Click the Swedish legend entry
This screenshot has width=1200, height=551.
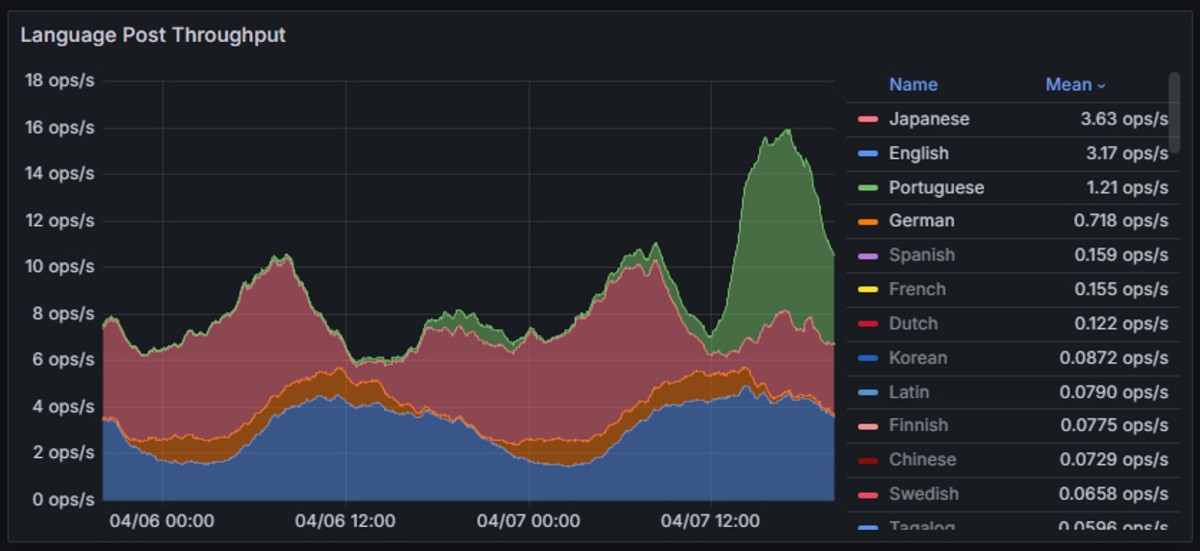(923, 493)
